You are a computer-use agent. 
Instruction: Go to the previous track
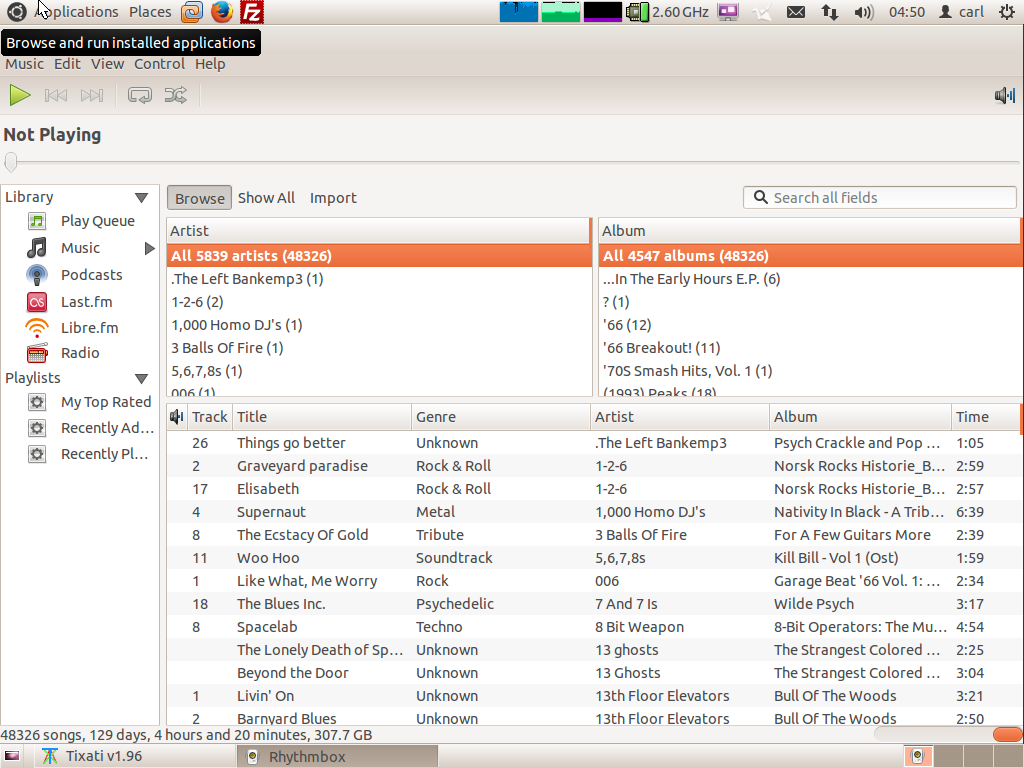[56, 95]
